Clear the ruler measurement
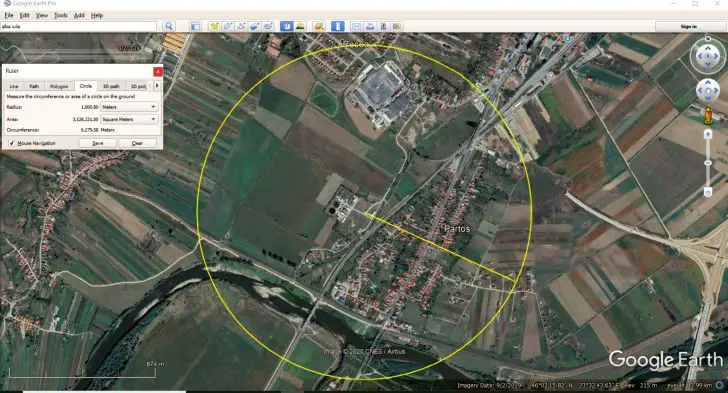Screen dimensions: 728x393 tap(137, 143)
